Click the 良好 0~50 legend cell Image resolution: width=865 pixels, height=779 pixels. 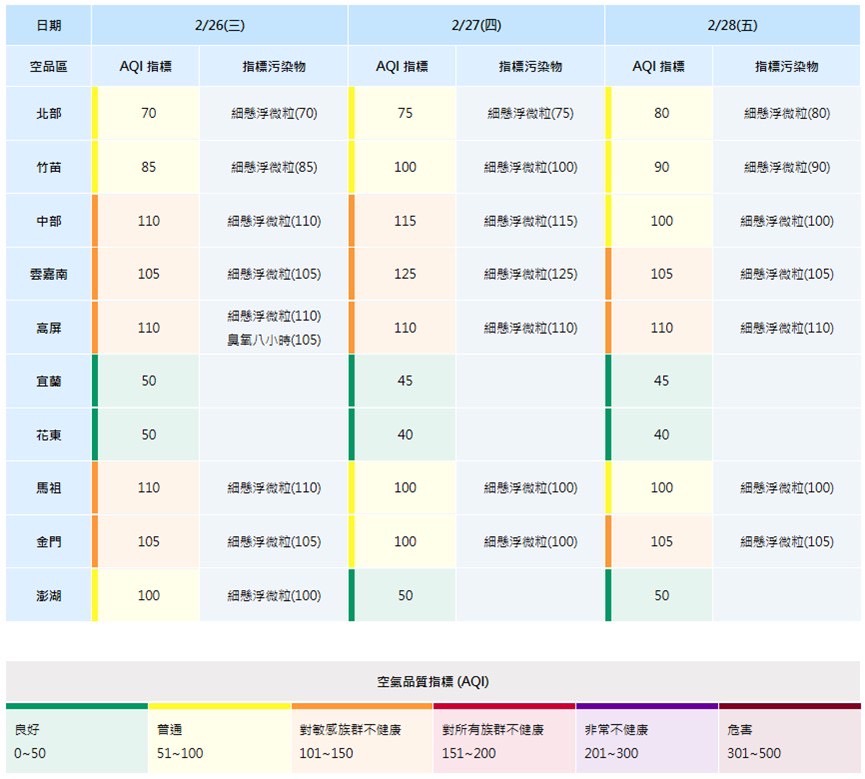pyautogui.click(x=77, y=738)
